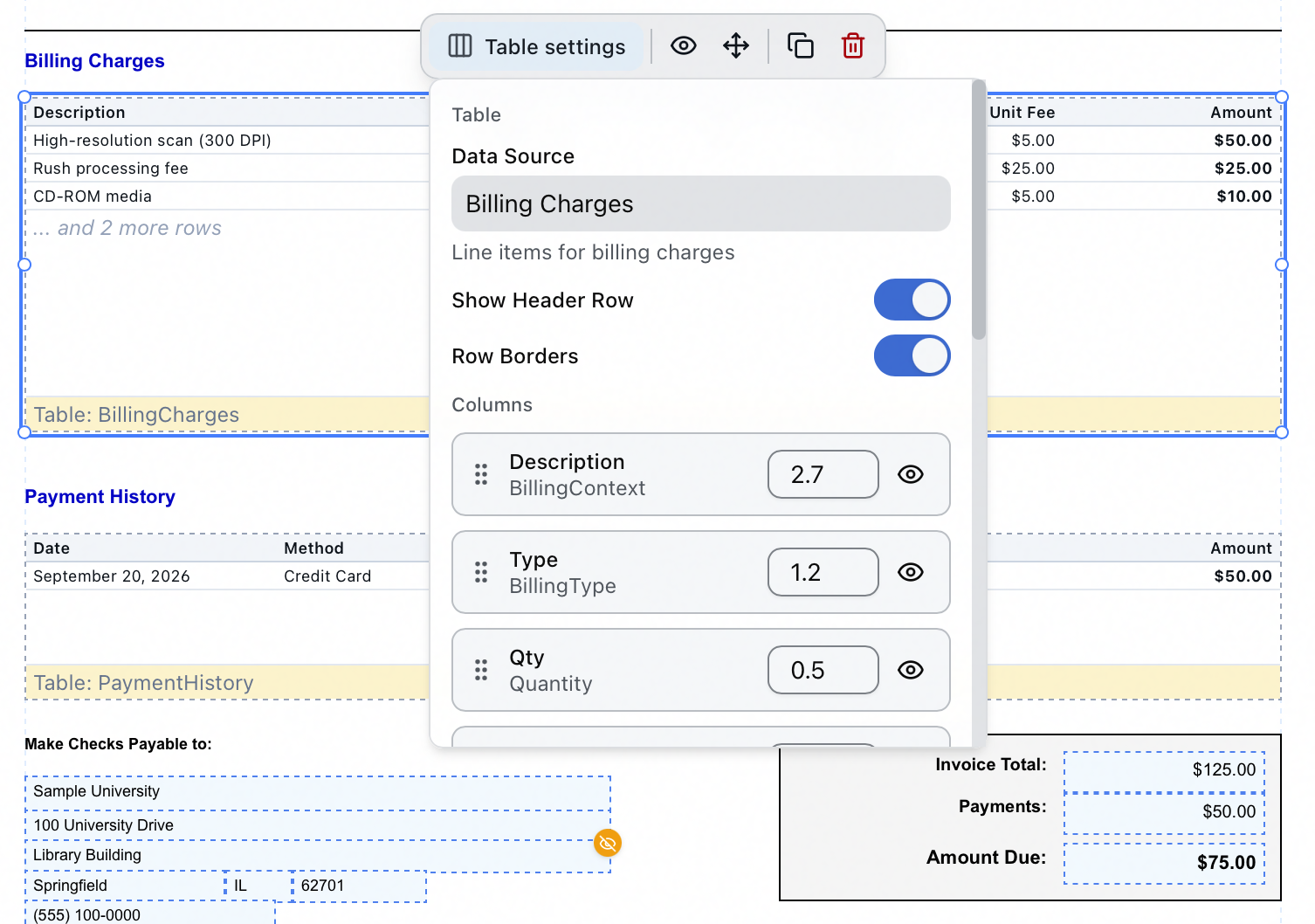This screenshot has height=924, width=1315.
Task: Click the eye visibility icon in floating toolbar
Action: (x=684, y=45)
